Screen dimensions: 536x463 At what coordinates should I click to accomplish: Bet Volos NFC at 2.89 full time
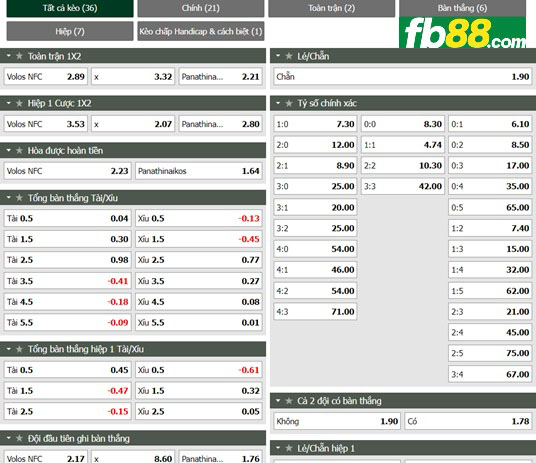coord(45,77)
